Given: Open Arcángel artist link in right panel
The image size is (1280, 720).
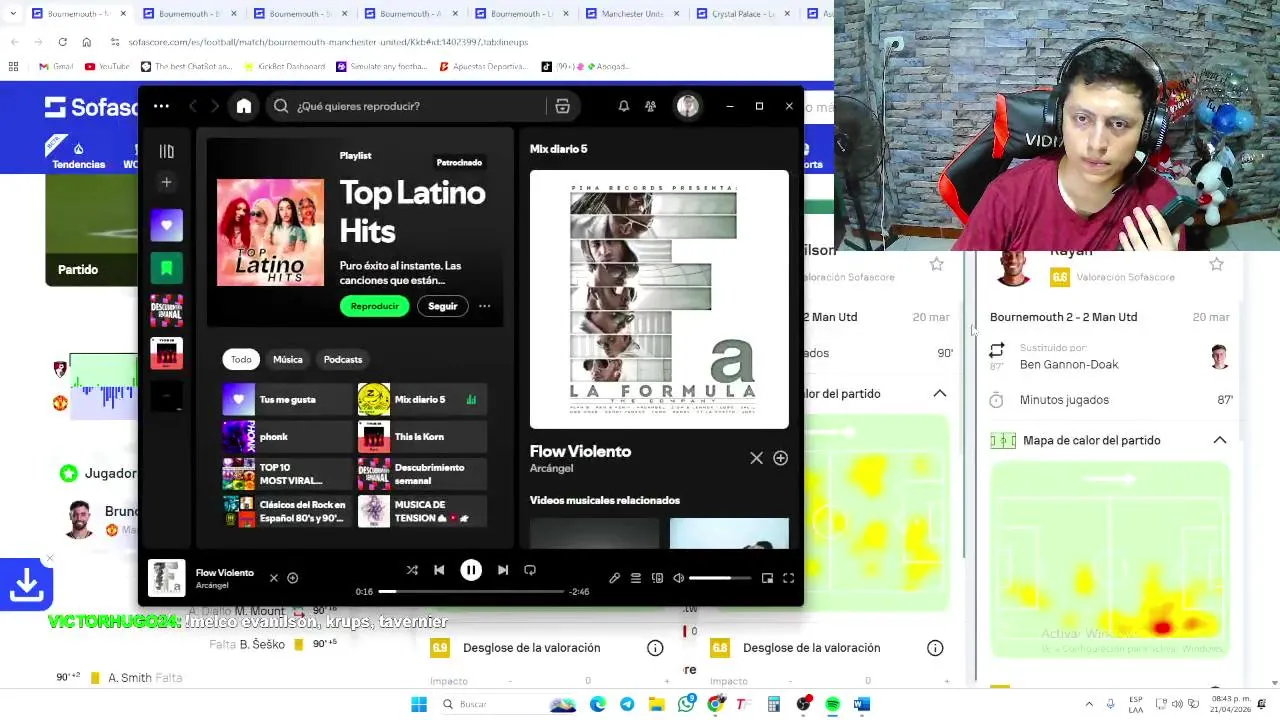Looking at the screenshot, I should pyautogui.click(x=551, y=469).
